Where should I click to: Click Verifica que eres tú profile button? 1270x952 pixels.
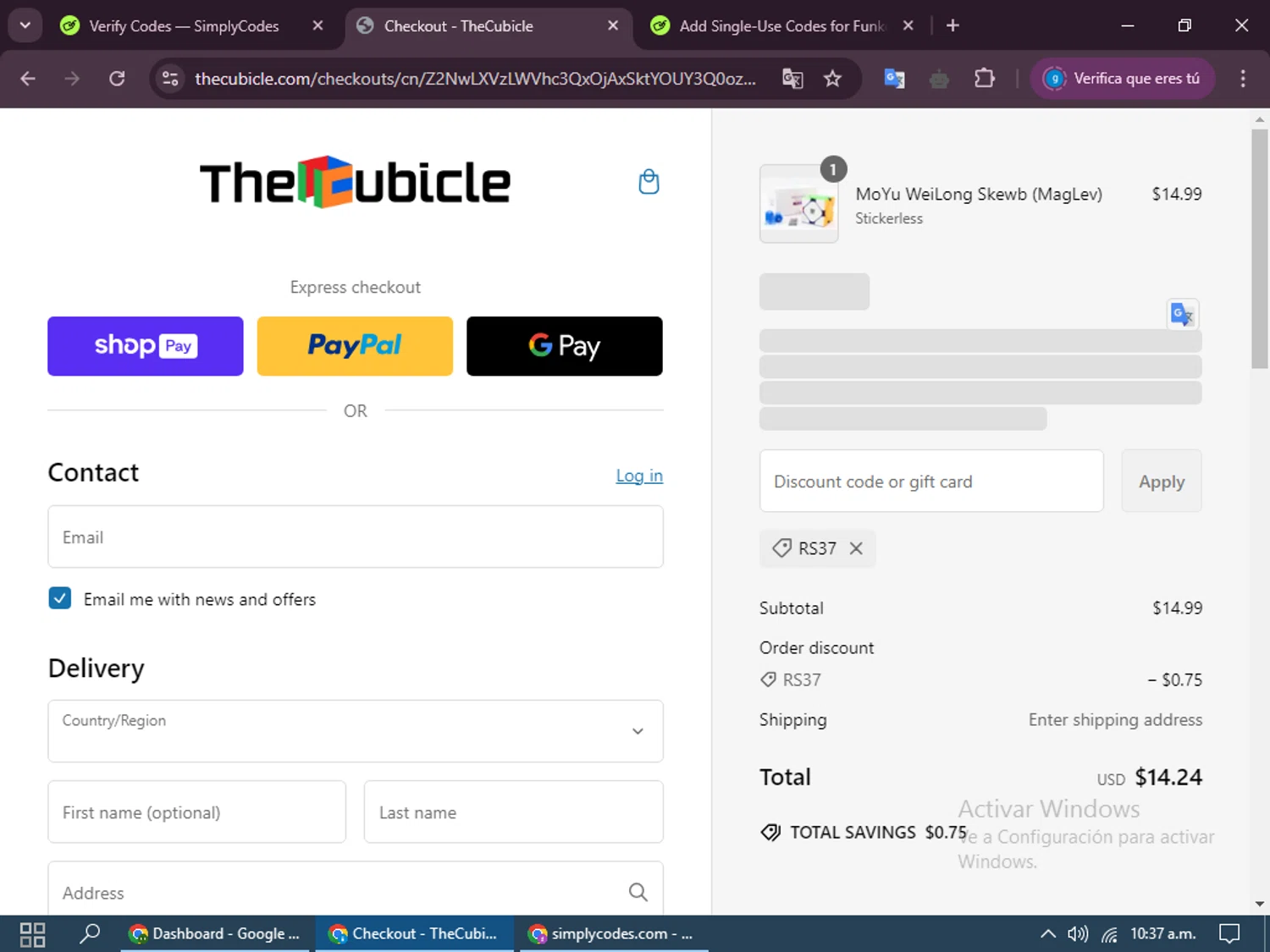(1123, 79)
